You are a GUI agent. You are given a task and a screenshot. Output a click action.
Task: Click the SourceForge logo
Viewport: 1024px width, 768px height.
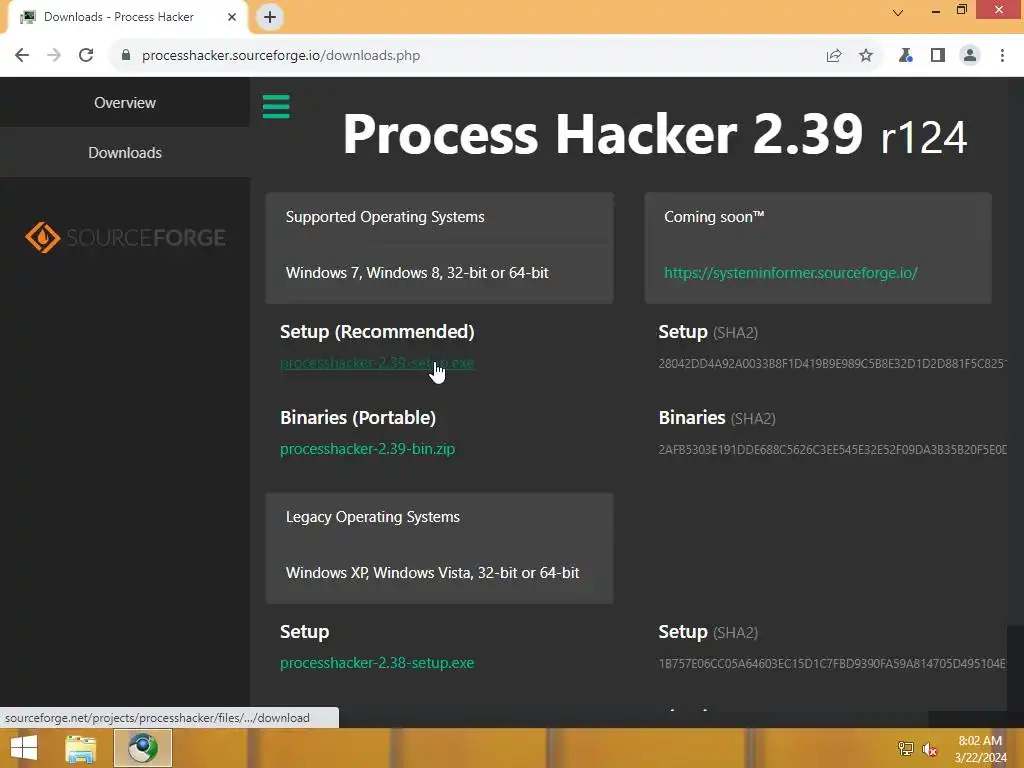(125, 237)
